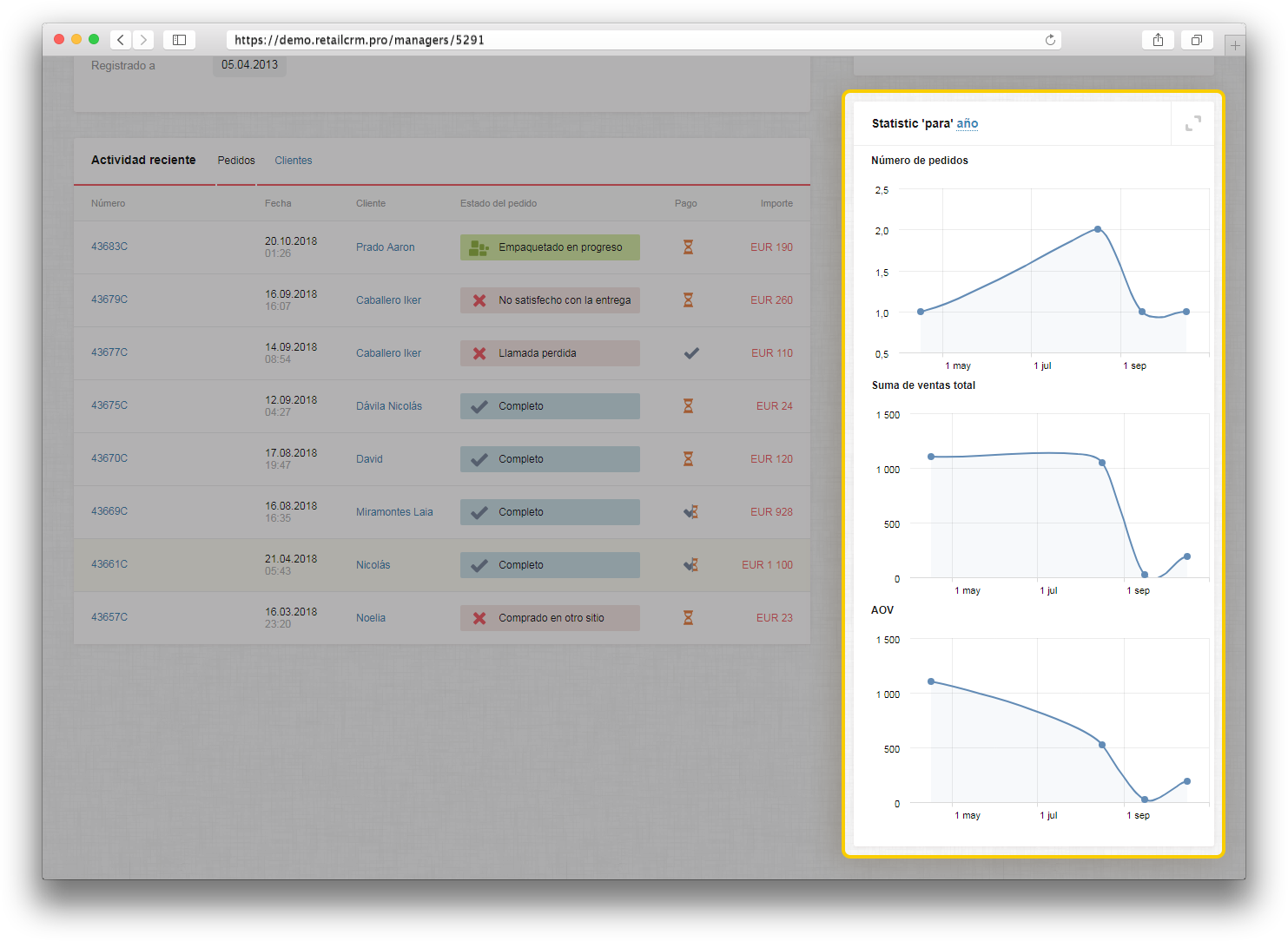The width and height of the screenshot is (1288, 941).
Task: Click the registration date 05.04.2013 field
Action: (x=249, y=65)
